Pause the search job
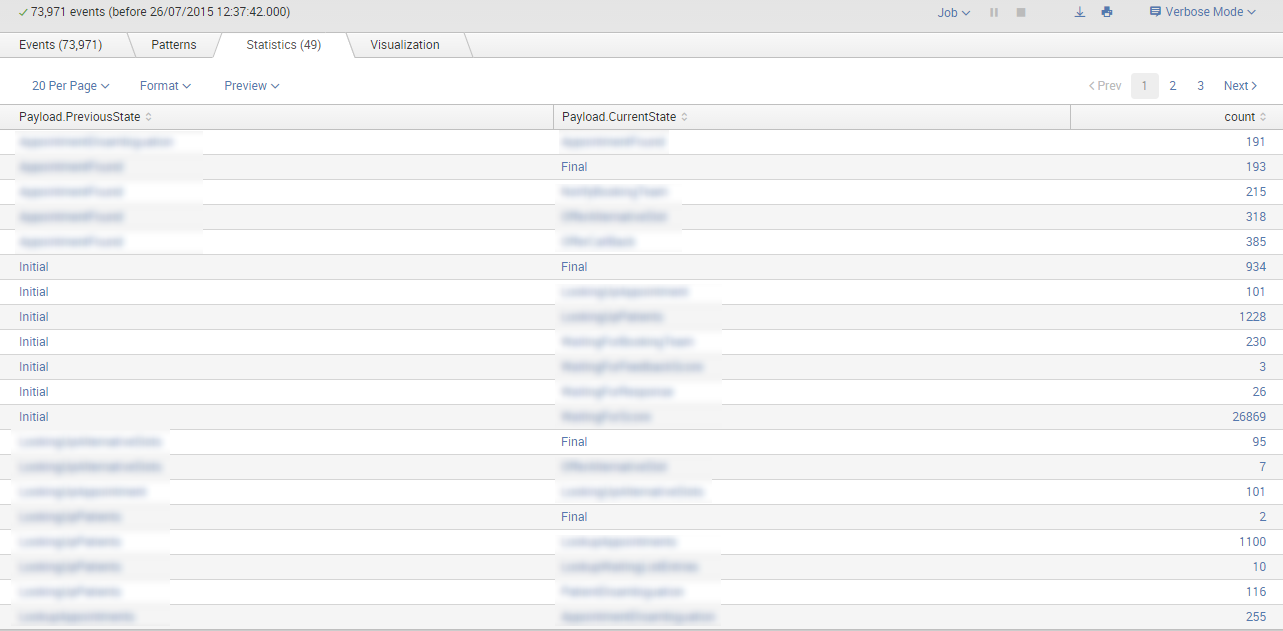This screenshot has width=1283, height=631. click(994, 12)
